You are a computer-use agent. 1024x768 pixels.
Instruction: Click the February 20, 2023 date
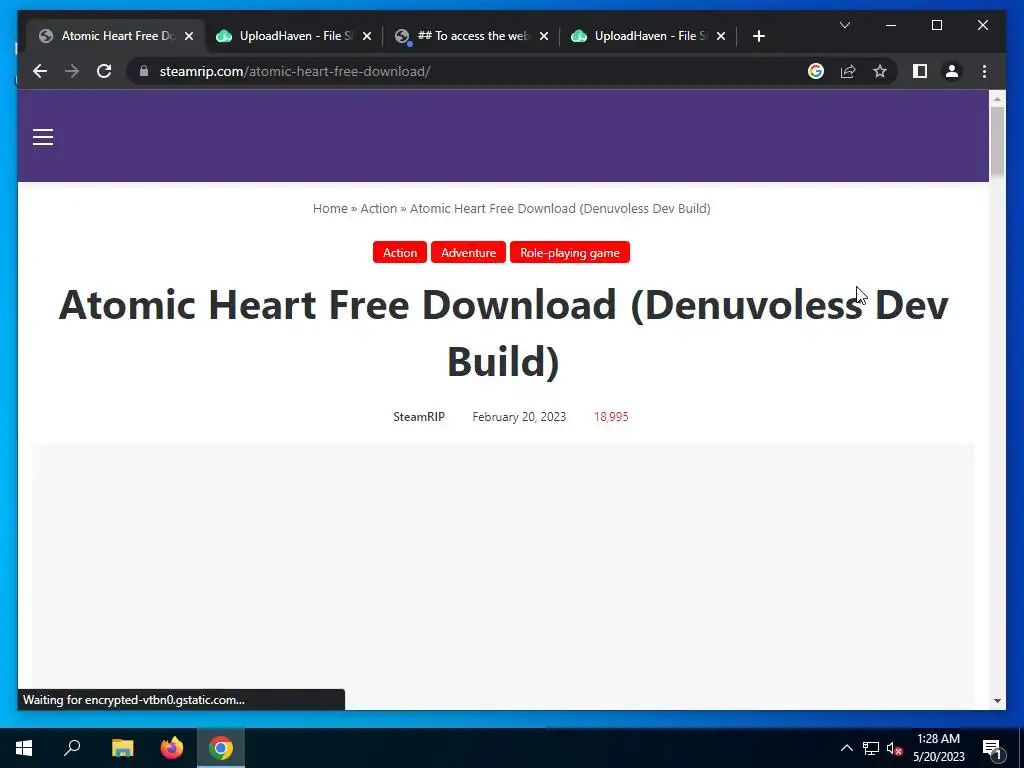pyautogui.click(x=519, y=417)
